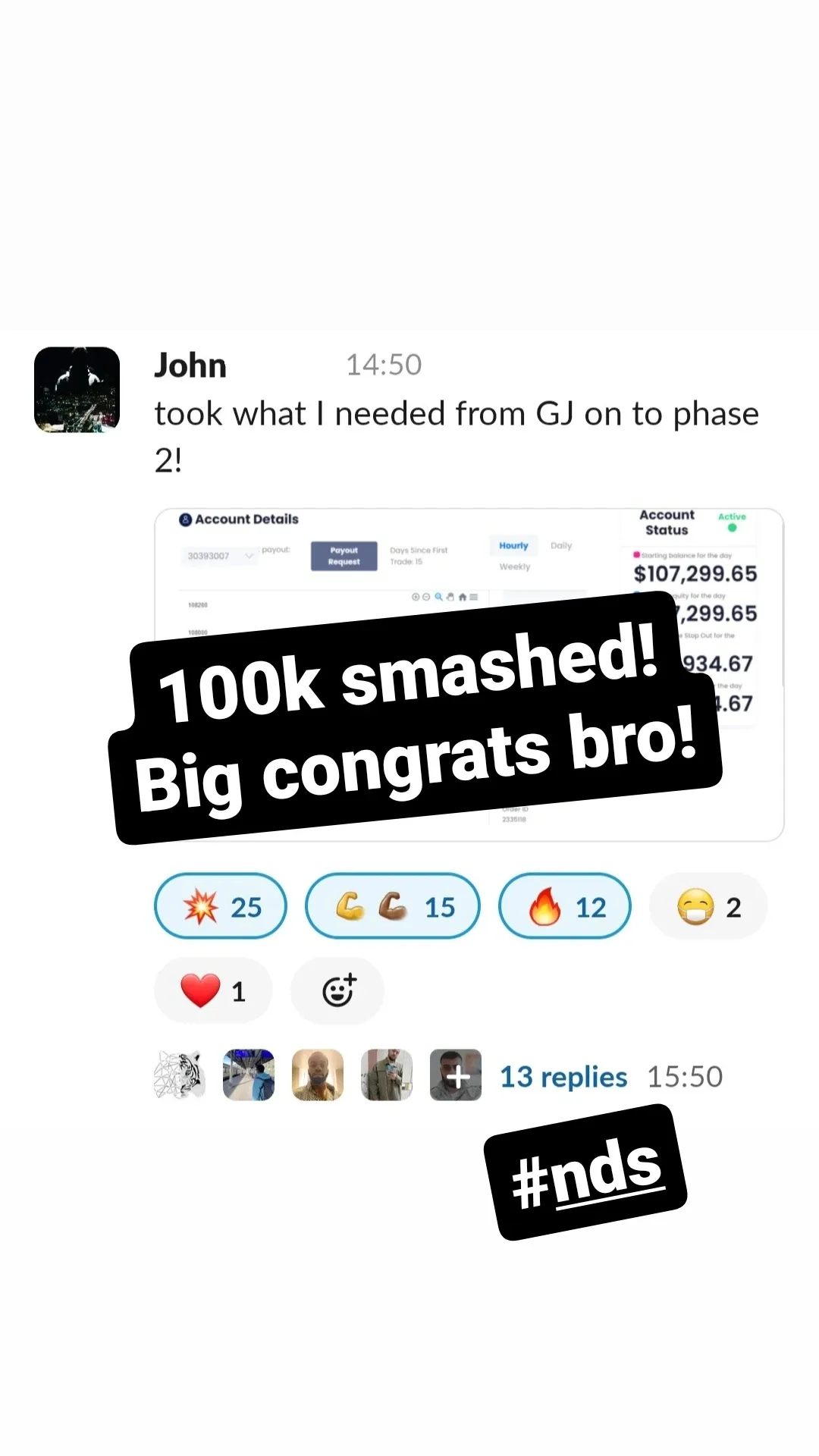Add the red heart reaction

point(213,990)
